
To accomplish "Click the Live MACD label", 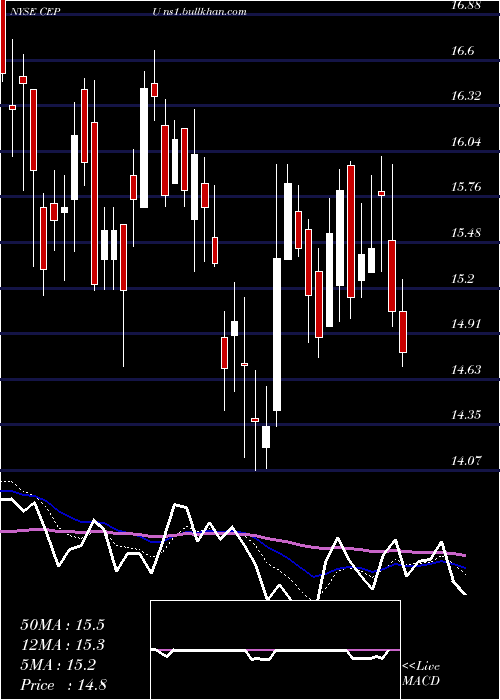I will [421, 674].
